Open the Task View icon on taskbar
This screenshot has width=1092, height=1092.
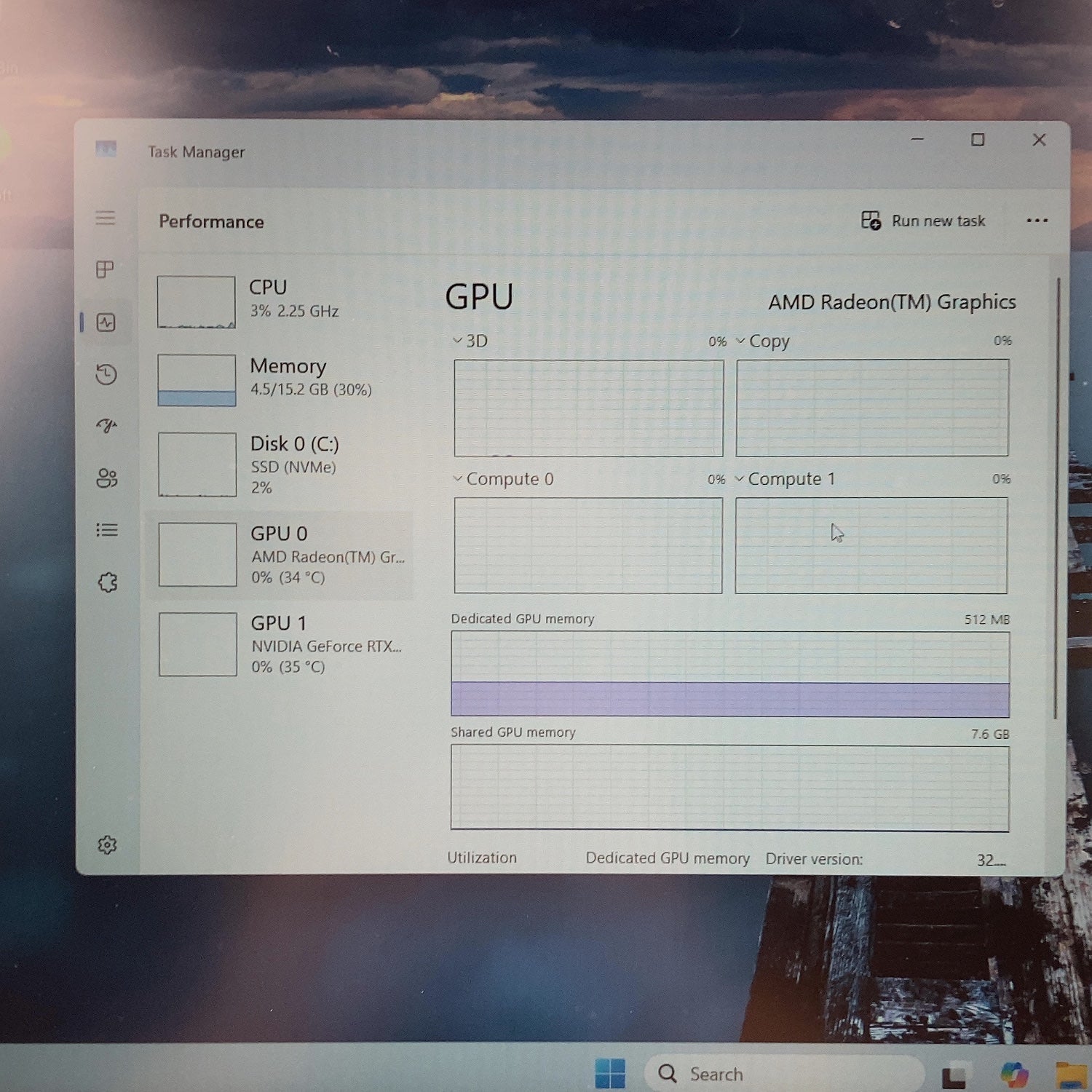[x=954, y=1077]
